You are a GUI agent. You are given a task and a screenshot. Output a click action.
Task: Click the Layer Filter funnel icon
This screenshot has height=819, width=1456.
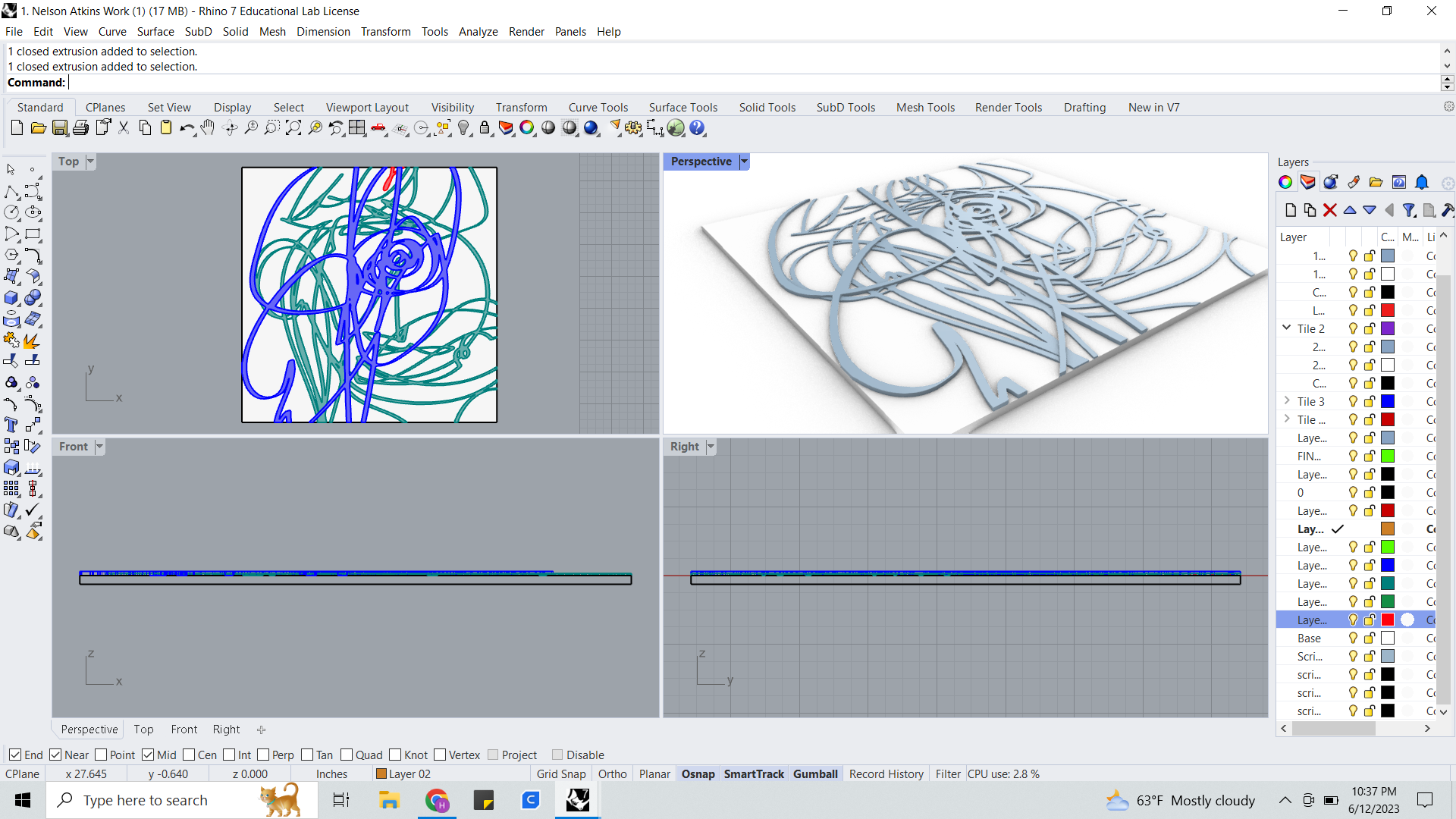1410,210
